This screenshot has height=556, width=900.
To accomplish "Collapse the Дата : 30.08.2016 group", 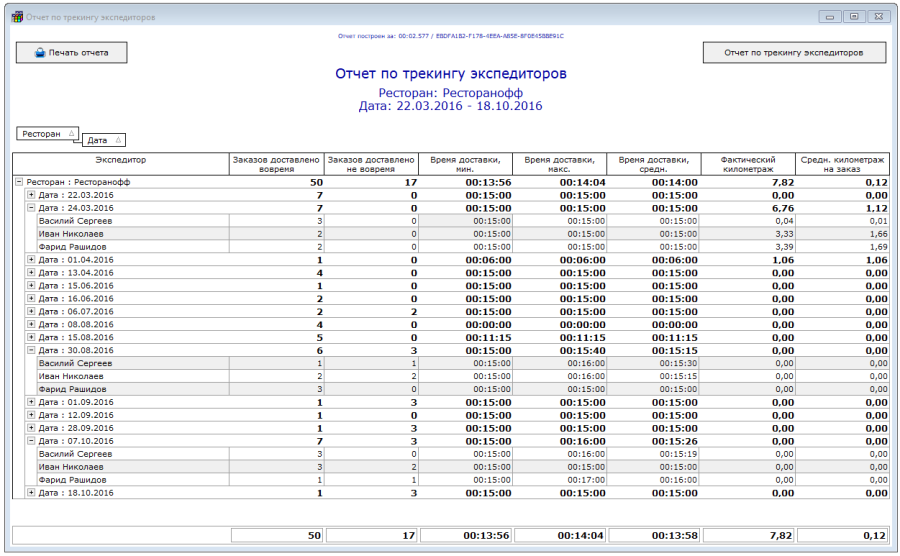I will click(x=30, y=351).
